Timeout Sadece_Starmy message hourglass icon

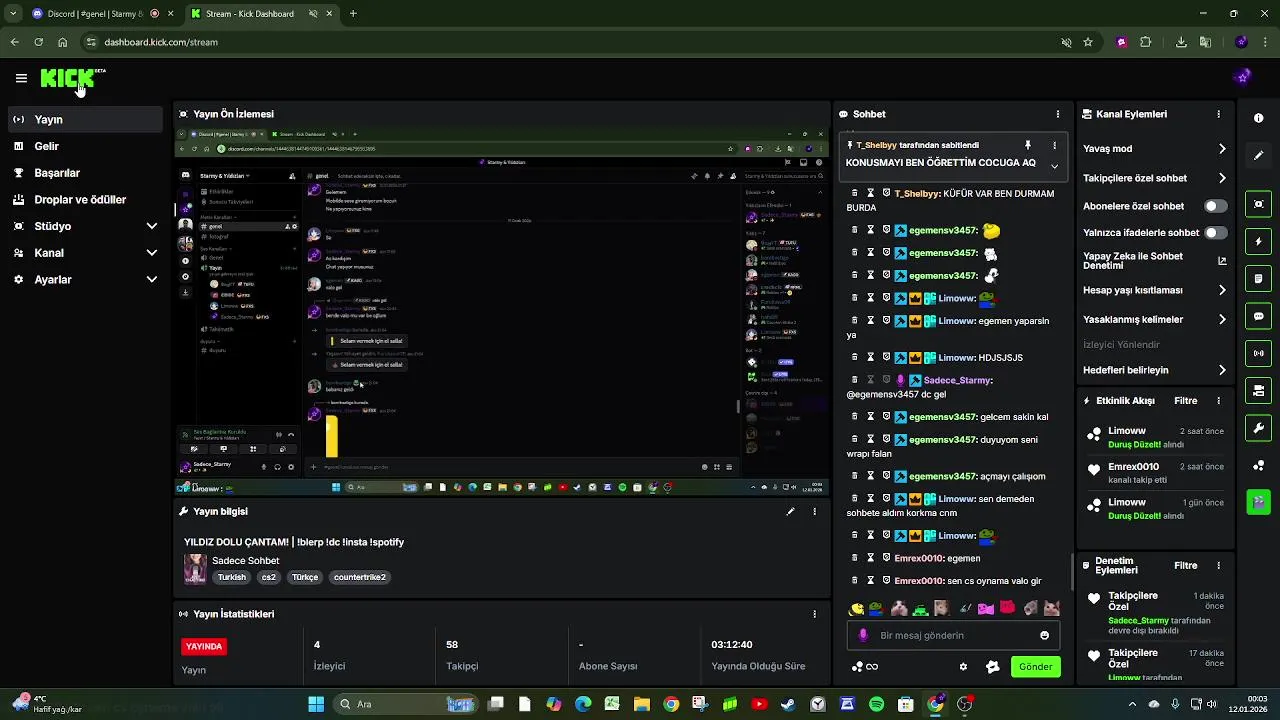pyautogui.click(x=870, y=380)
